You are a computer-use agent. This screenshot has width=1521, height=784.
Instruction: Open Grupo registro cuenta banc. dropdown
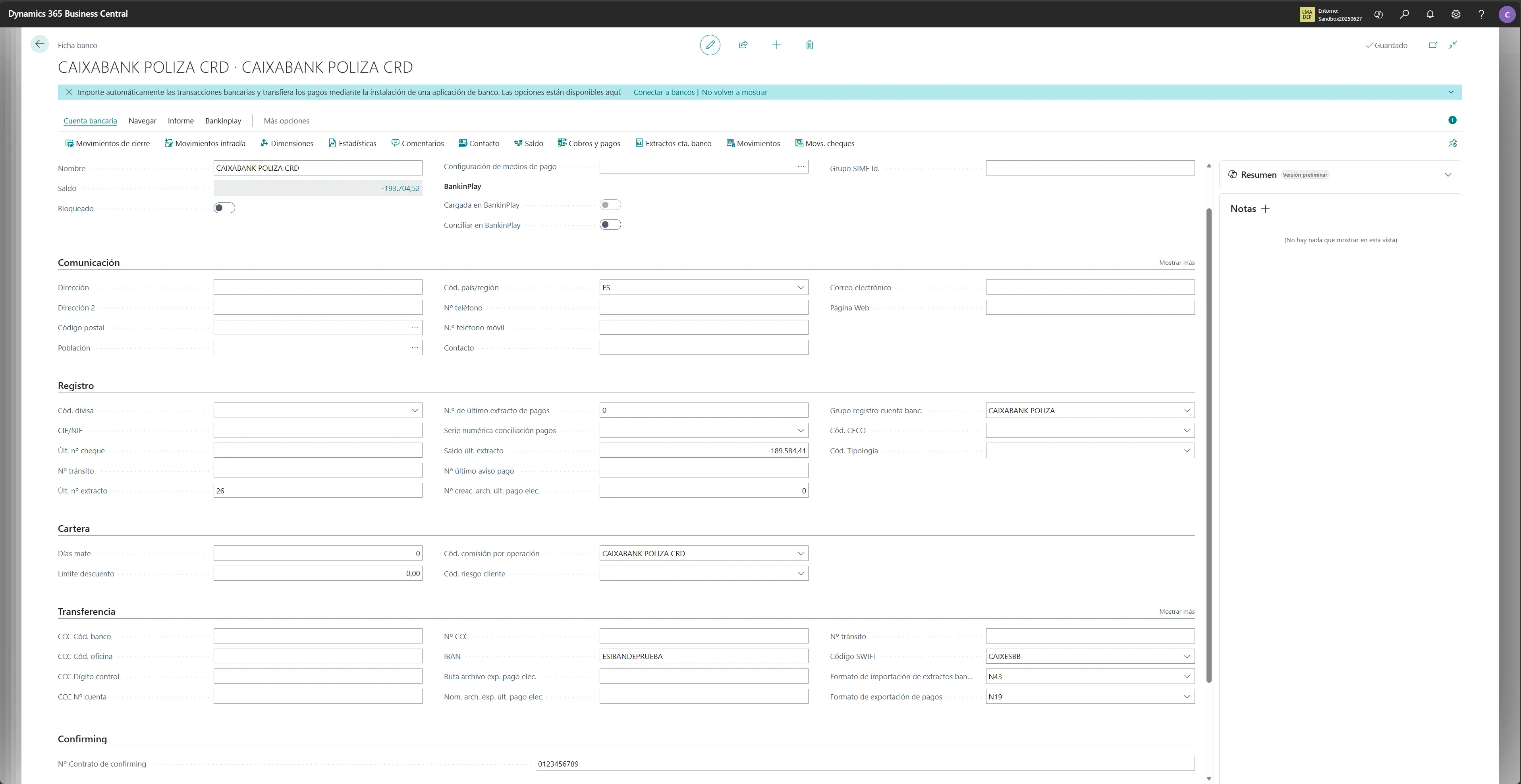1187,410
